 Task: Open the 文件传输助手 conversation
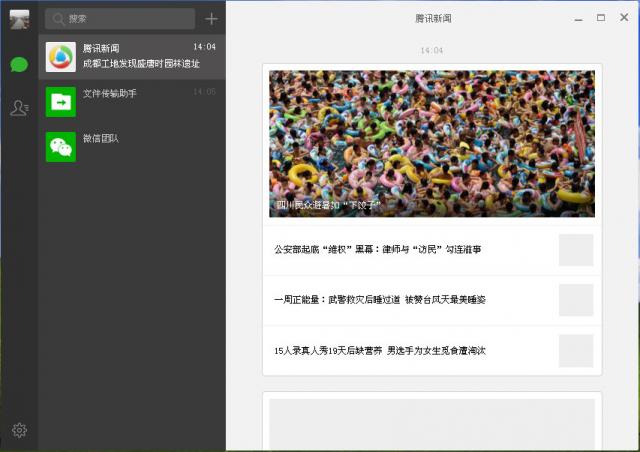132,102
